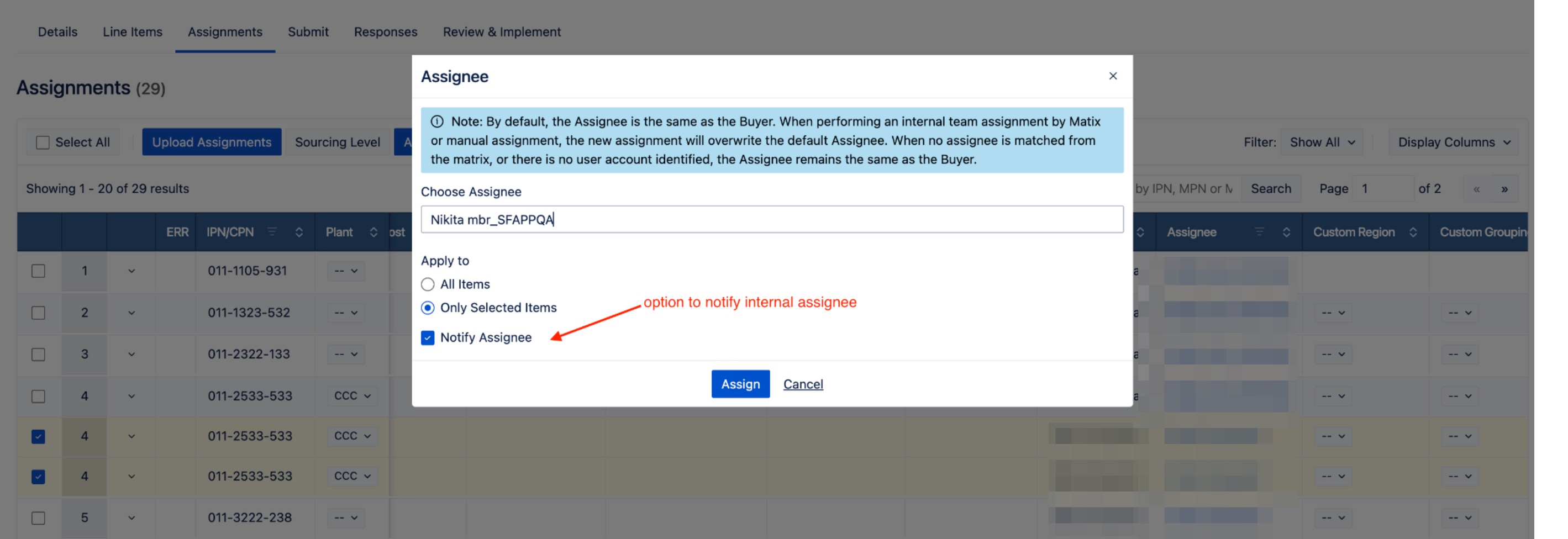Image resolution: width=1568 pixels, height=539 pixels.
Task: Switch to the Submit tab
Action: coord(308,31)
